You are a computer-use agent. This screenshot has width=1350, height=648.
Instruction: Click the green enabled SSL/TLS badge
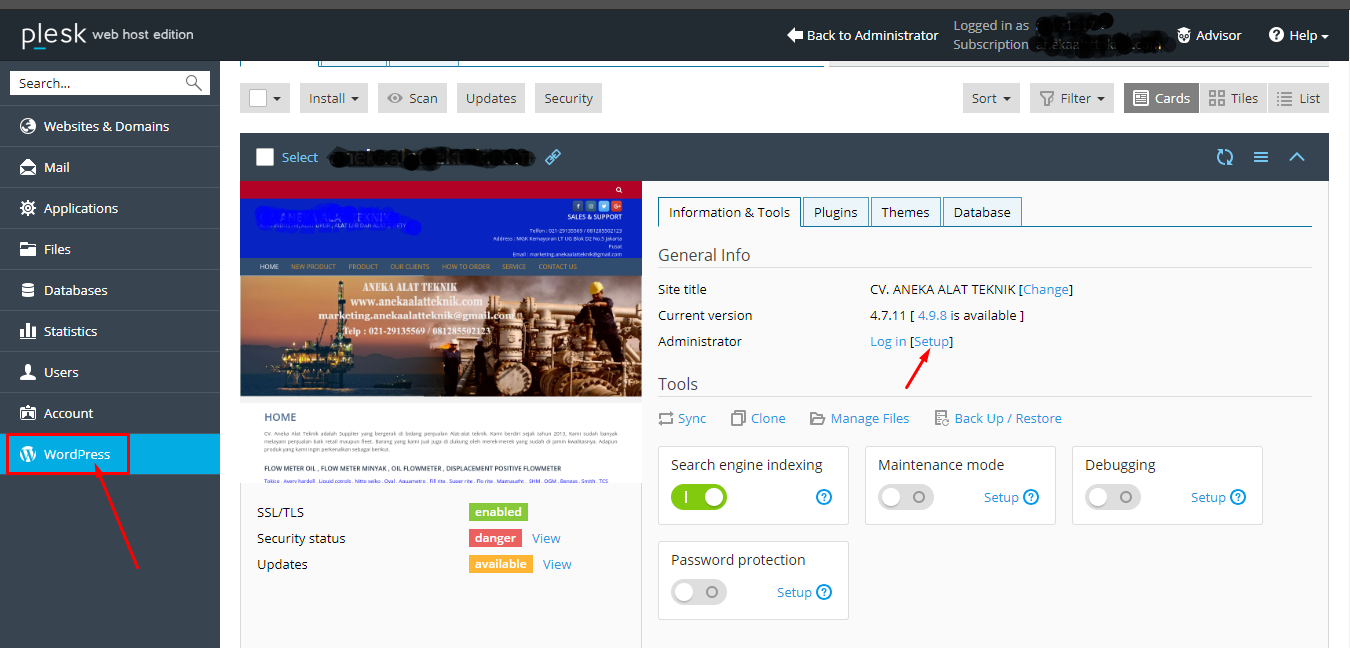[498, 512]
